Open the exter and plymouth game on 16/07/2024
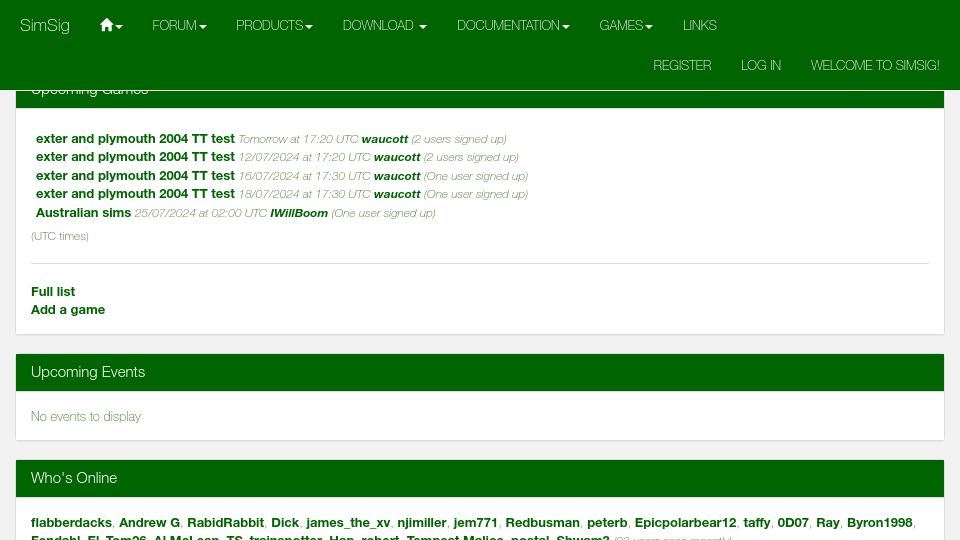Viewport: 960px width, 540px height. tap(135, 176)
